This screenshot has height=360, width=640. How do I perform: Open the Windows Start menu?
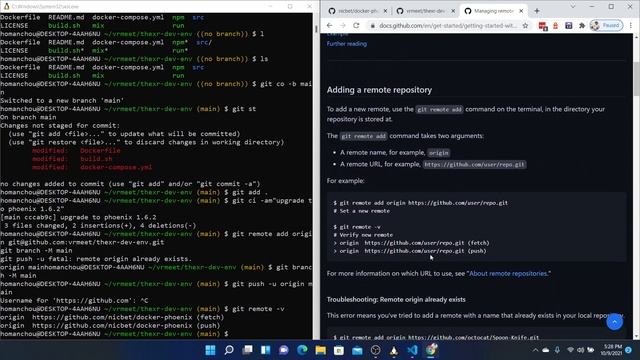[x=211, y=350]
